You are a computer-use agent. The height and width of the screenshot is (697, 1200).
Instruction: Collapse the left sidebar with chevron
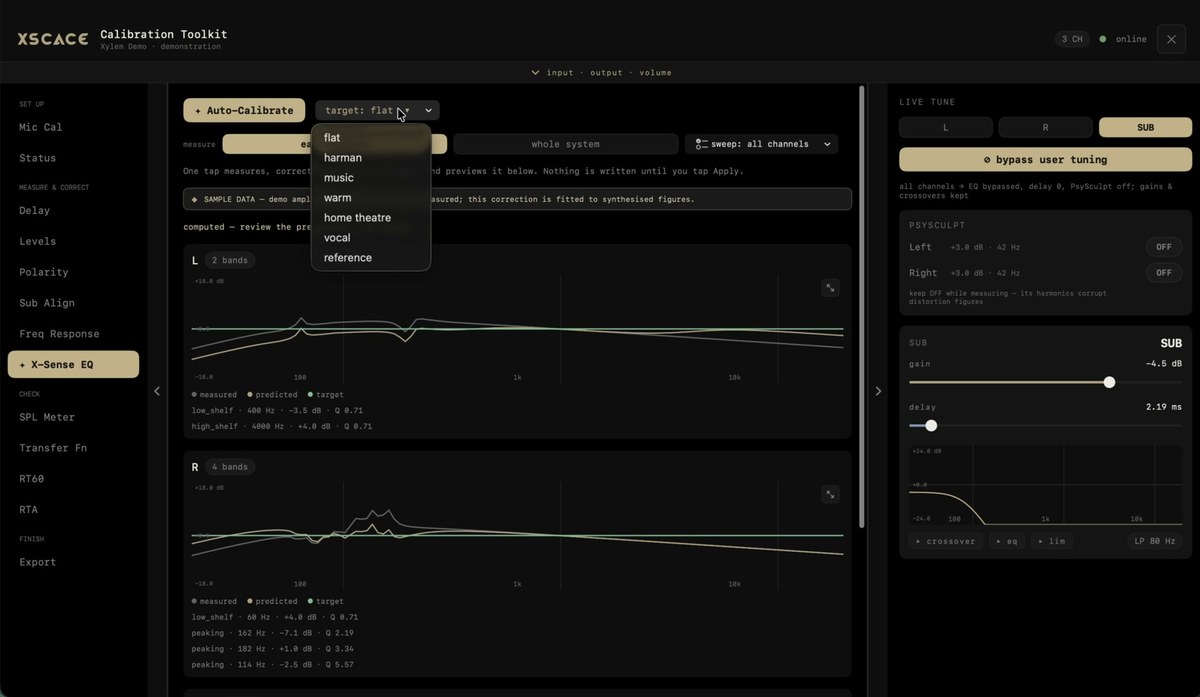pyautogui.click(x=157, y=391)
